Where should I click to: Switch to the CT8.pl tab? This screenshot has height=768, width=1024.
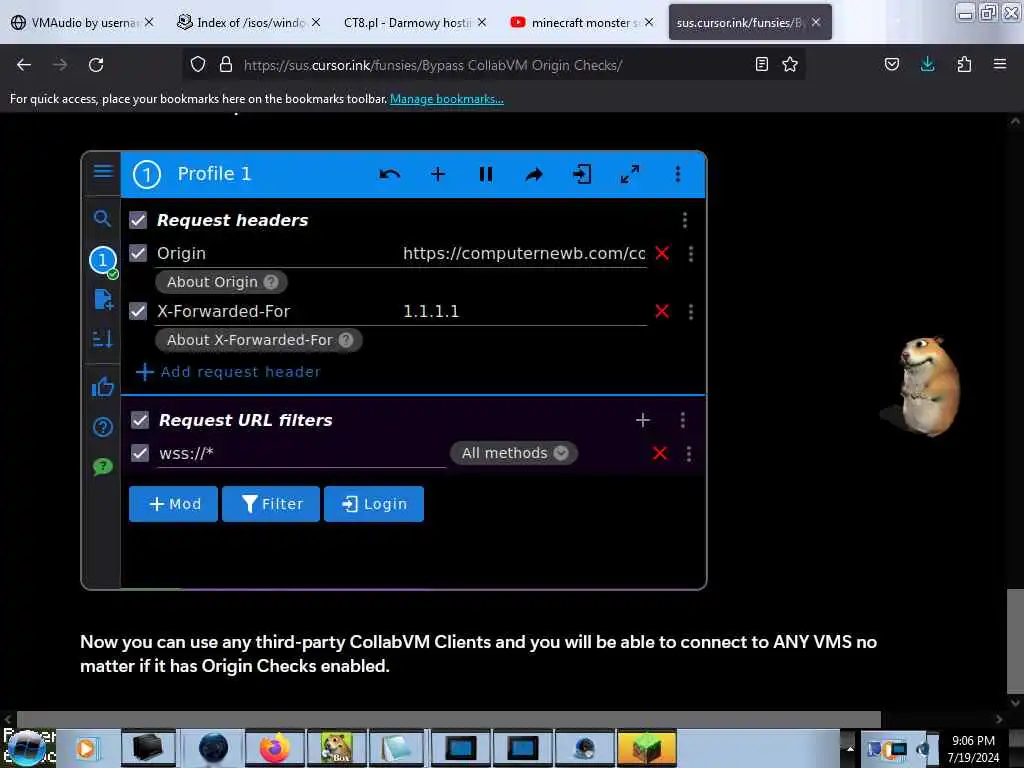pos(414,22)
